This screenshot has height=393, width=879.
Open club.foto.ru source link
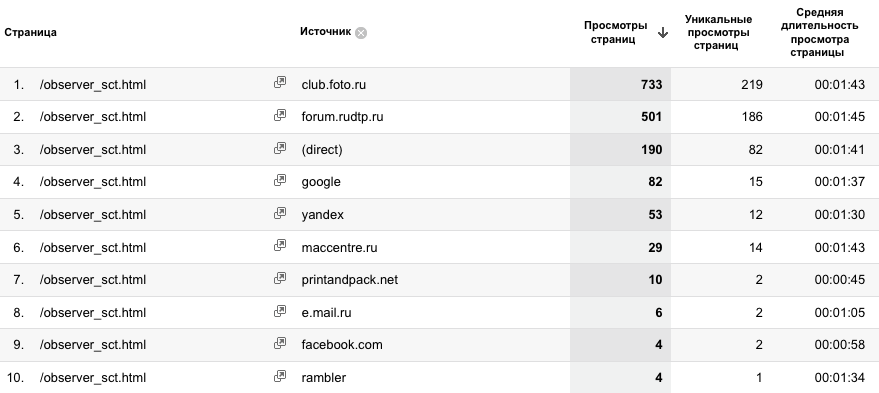click(x=334, y=85)
